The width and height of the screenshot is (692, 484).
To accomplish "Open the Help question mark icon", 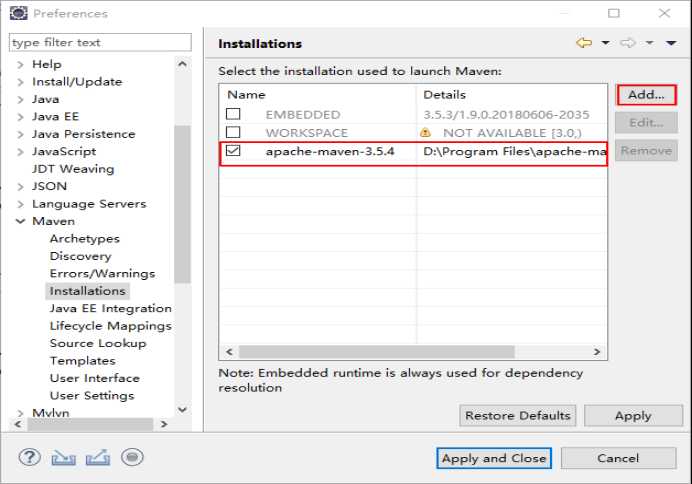I will (30, 457).
